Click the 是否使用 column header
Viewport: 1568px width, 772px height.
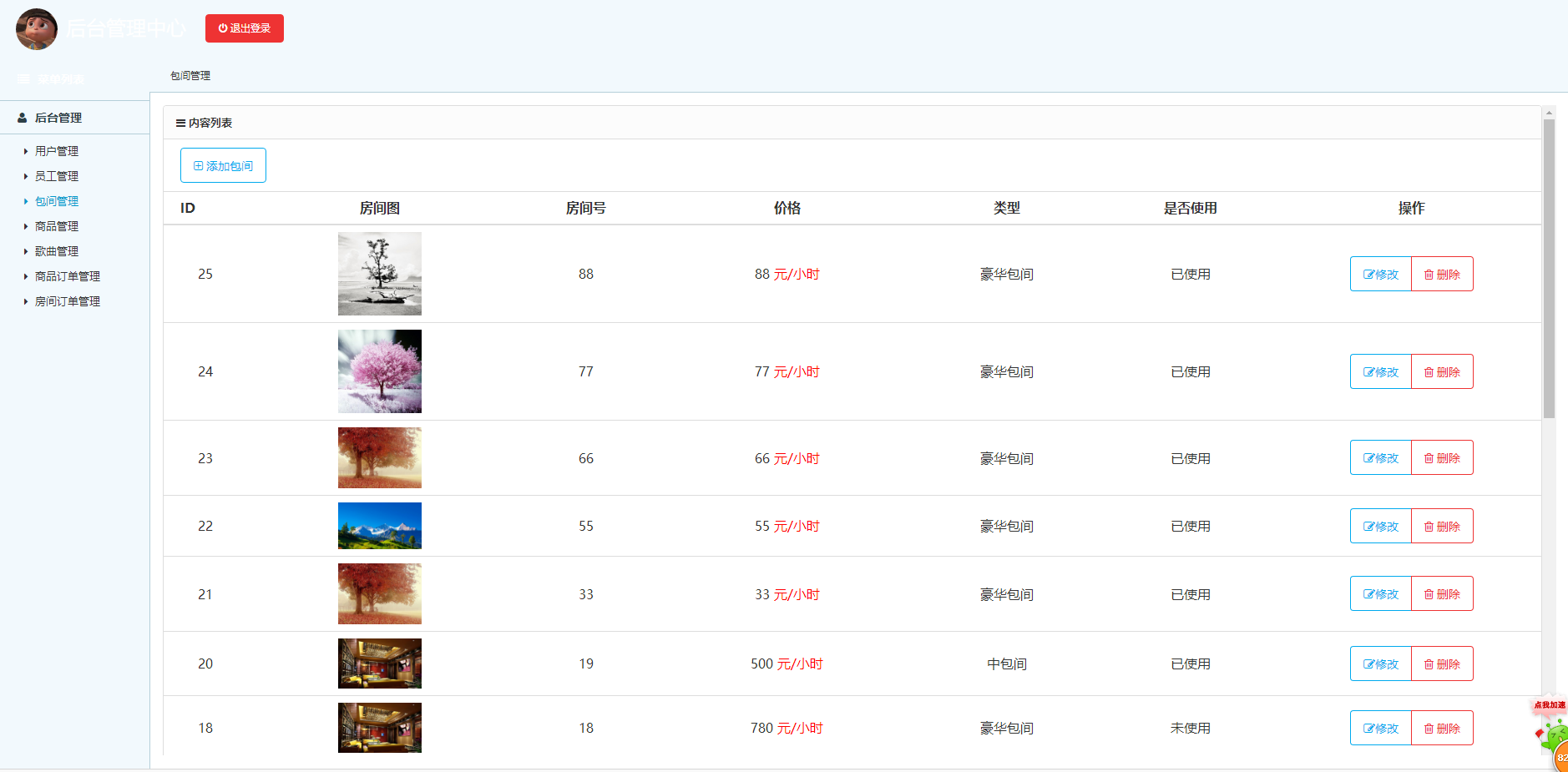[x=1191, y=208]
